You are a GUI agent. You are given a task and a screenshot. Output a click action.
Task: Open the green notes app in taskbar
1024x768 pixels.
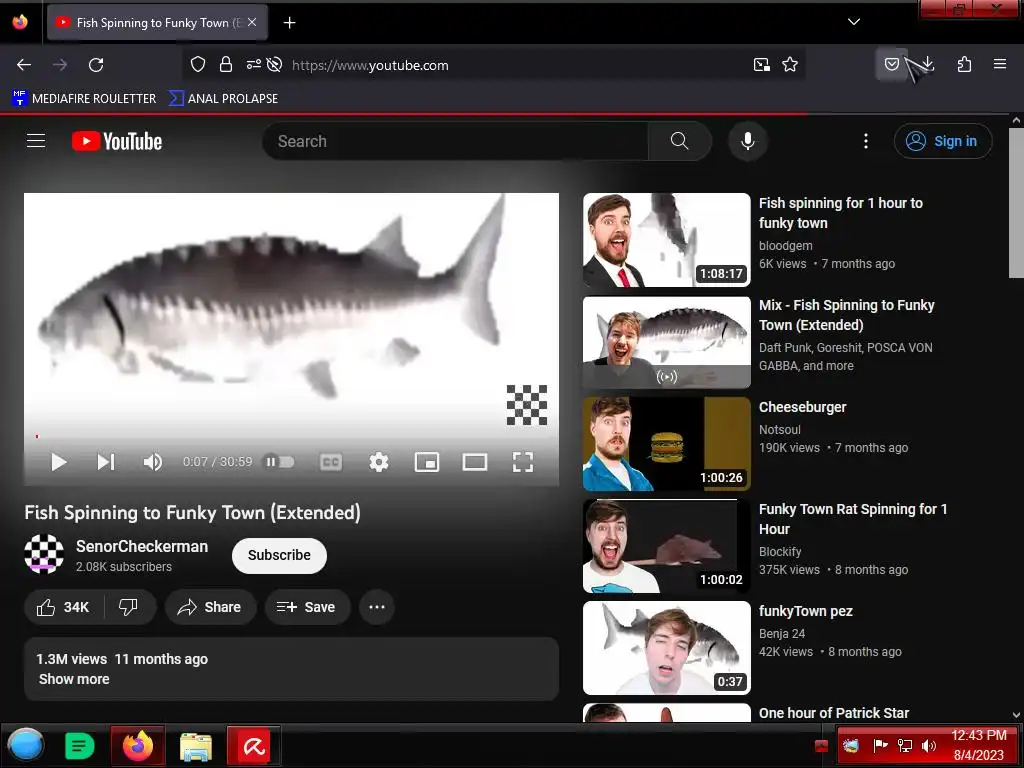80,746
